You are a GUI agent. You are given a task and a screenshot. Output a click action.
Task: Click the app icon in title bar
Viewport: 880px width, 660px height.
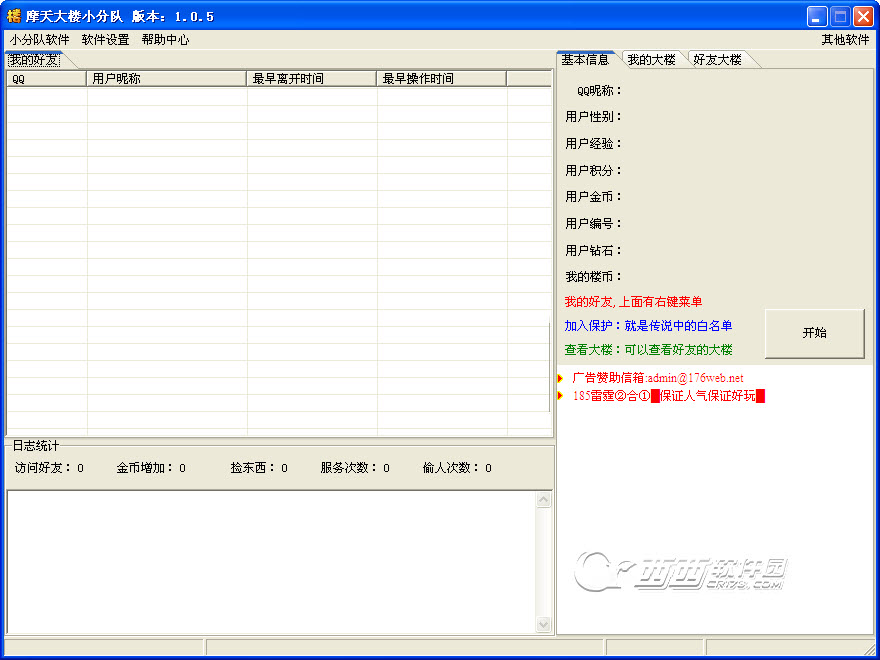(14, 16)
